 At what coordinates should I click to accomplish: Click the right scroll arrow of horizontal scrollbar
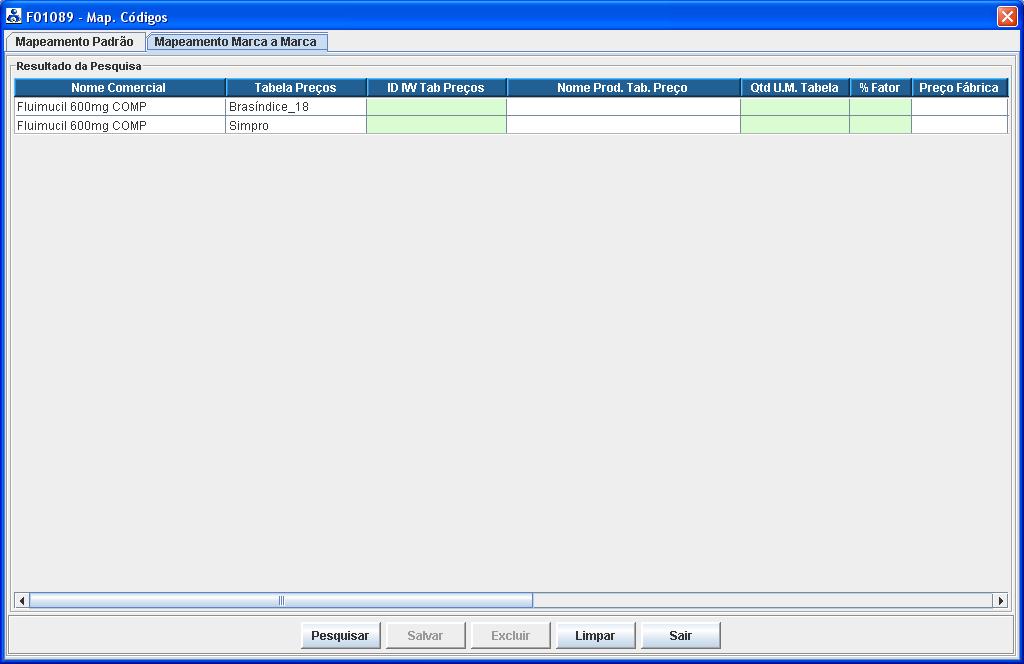tap(1000, 600)
